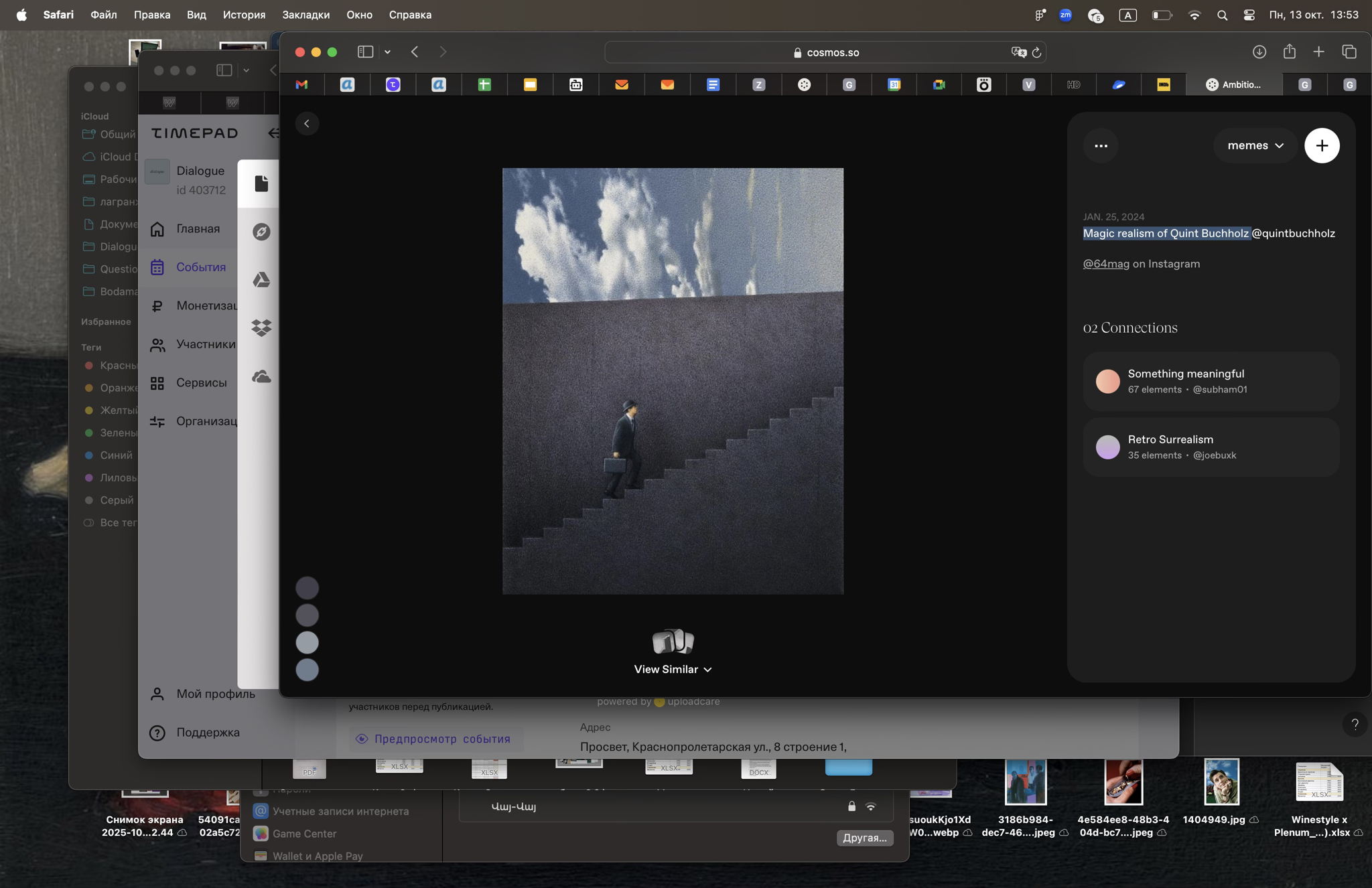Select the lightest gray color swatch
Image resolution: width=1372 pixels, height=888 pixels.
(307, 642)
